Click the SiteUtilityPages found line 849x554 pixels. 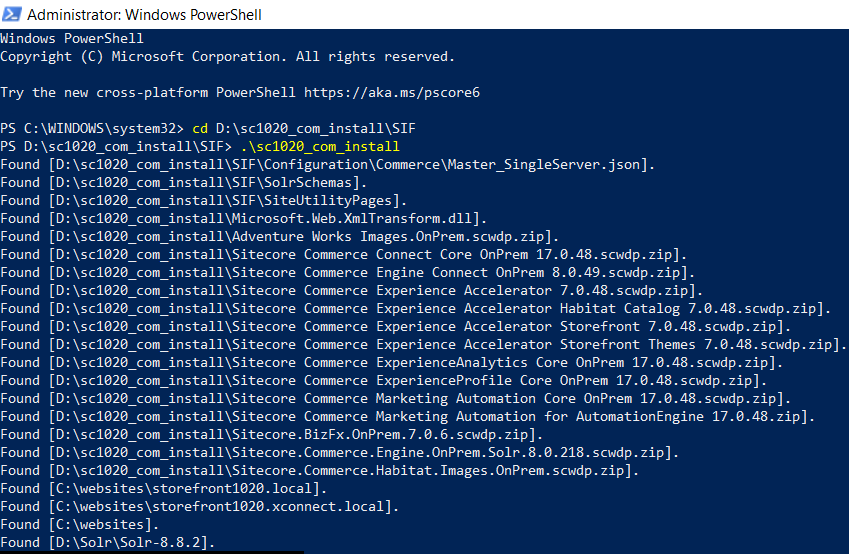[x=200, y=200]
